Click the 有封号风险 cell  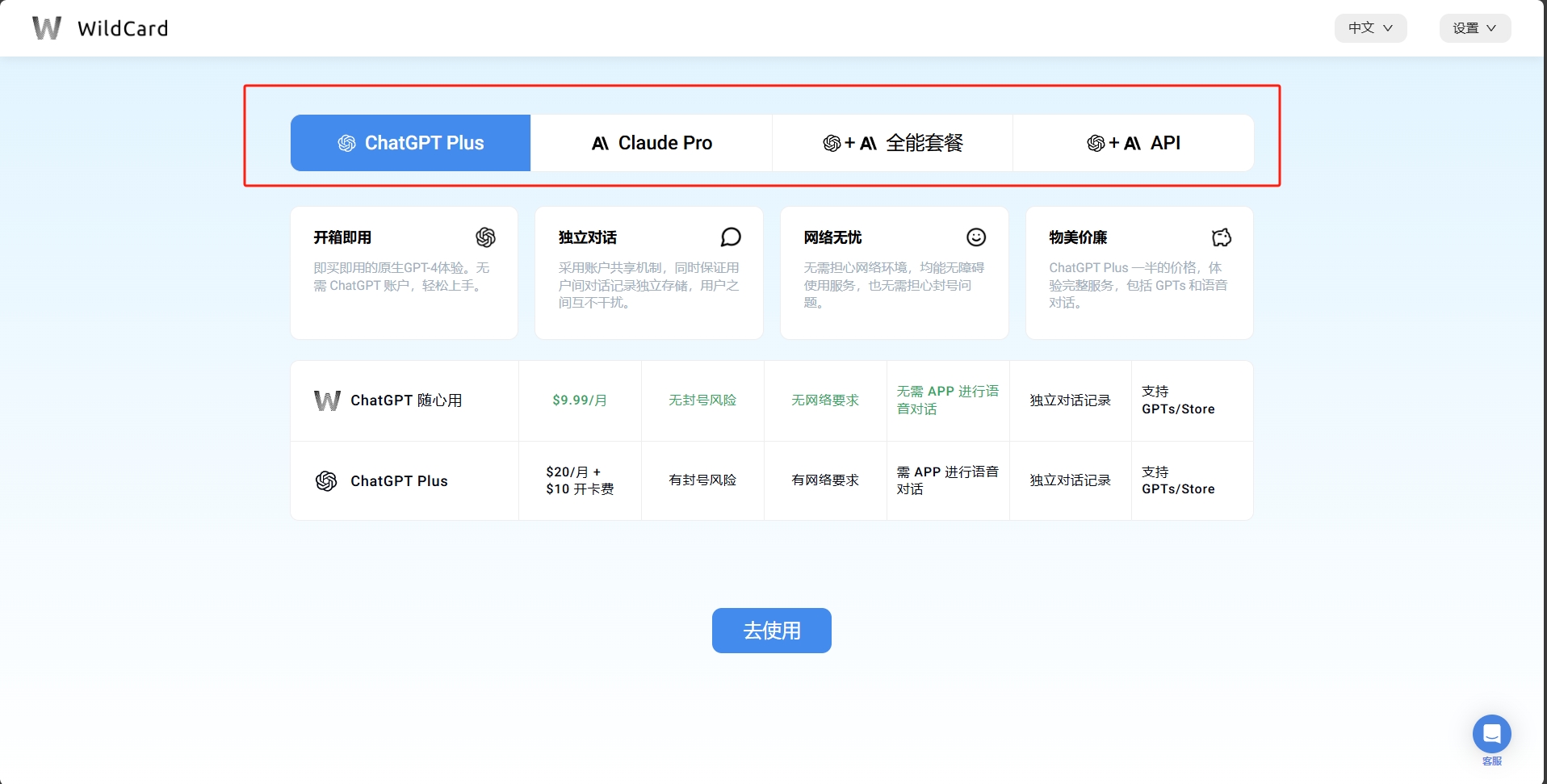click(x=702, y=480)
